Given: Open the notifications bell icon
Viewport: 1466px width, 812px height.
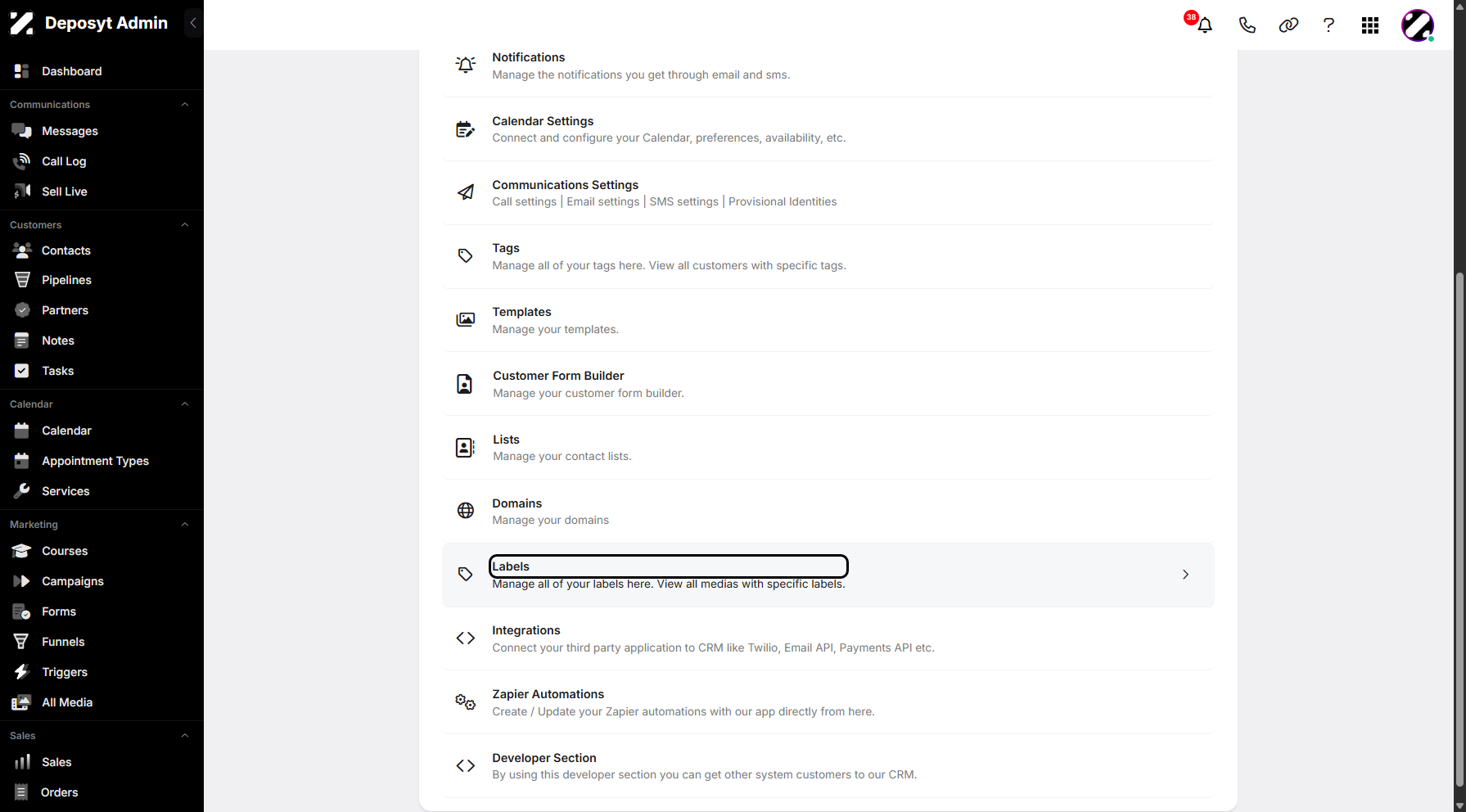Looking at the screenshot, I should (1204, 25).
